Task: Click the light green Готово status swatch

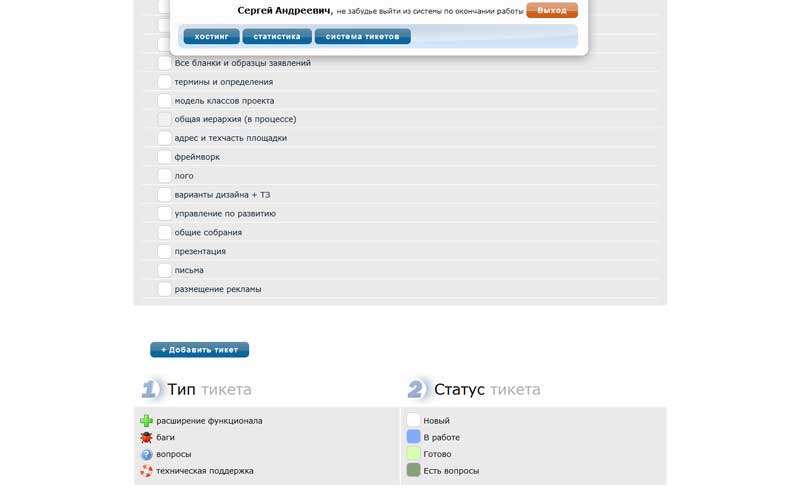Action: (x=413, y=454)
